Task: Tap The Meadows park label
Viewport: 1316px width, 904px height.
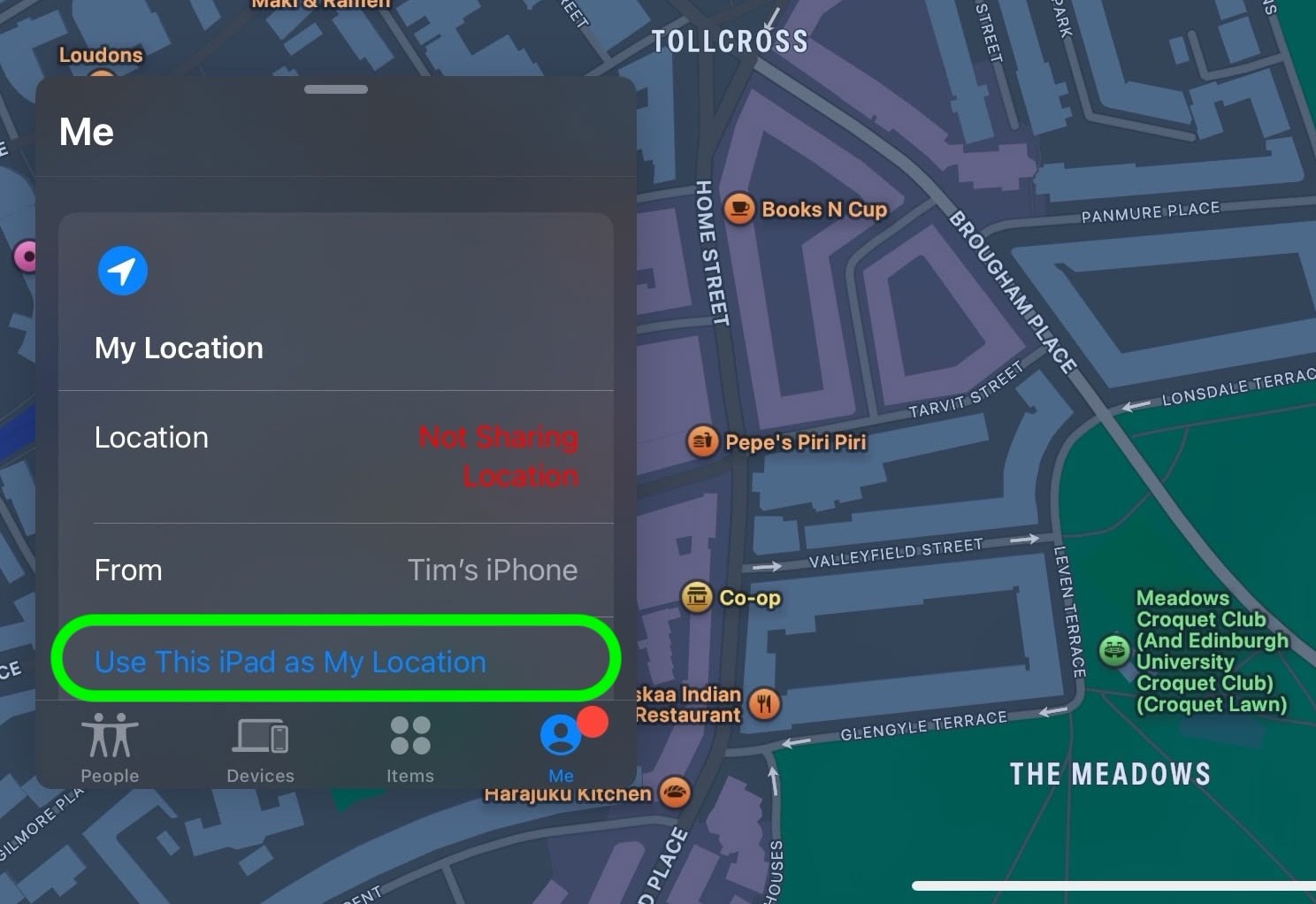Action: 1110,775
